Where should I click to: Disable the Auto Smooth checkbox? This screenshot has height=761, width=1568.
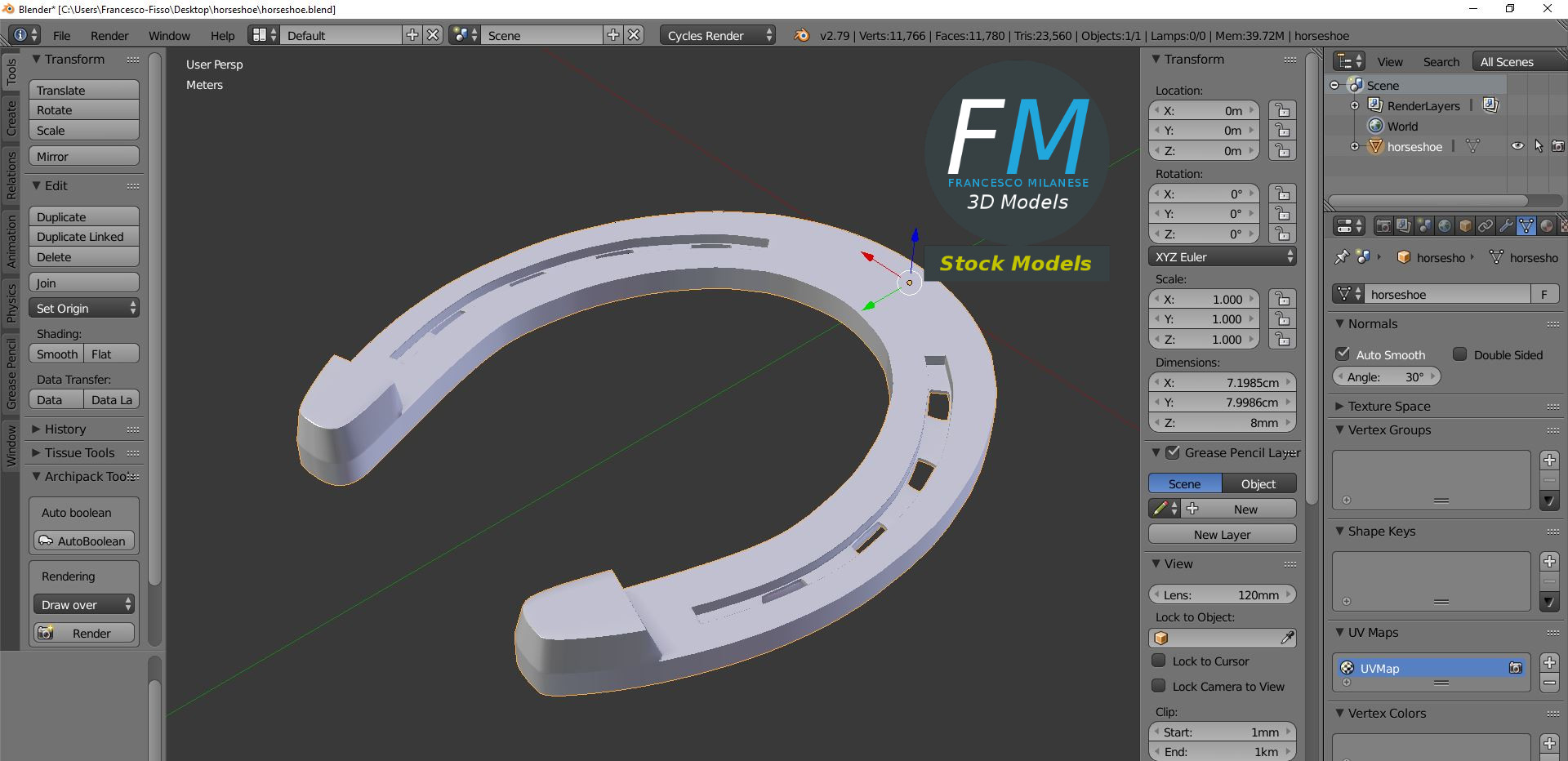click(x=1343, y=354)
